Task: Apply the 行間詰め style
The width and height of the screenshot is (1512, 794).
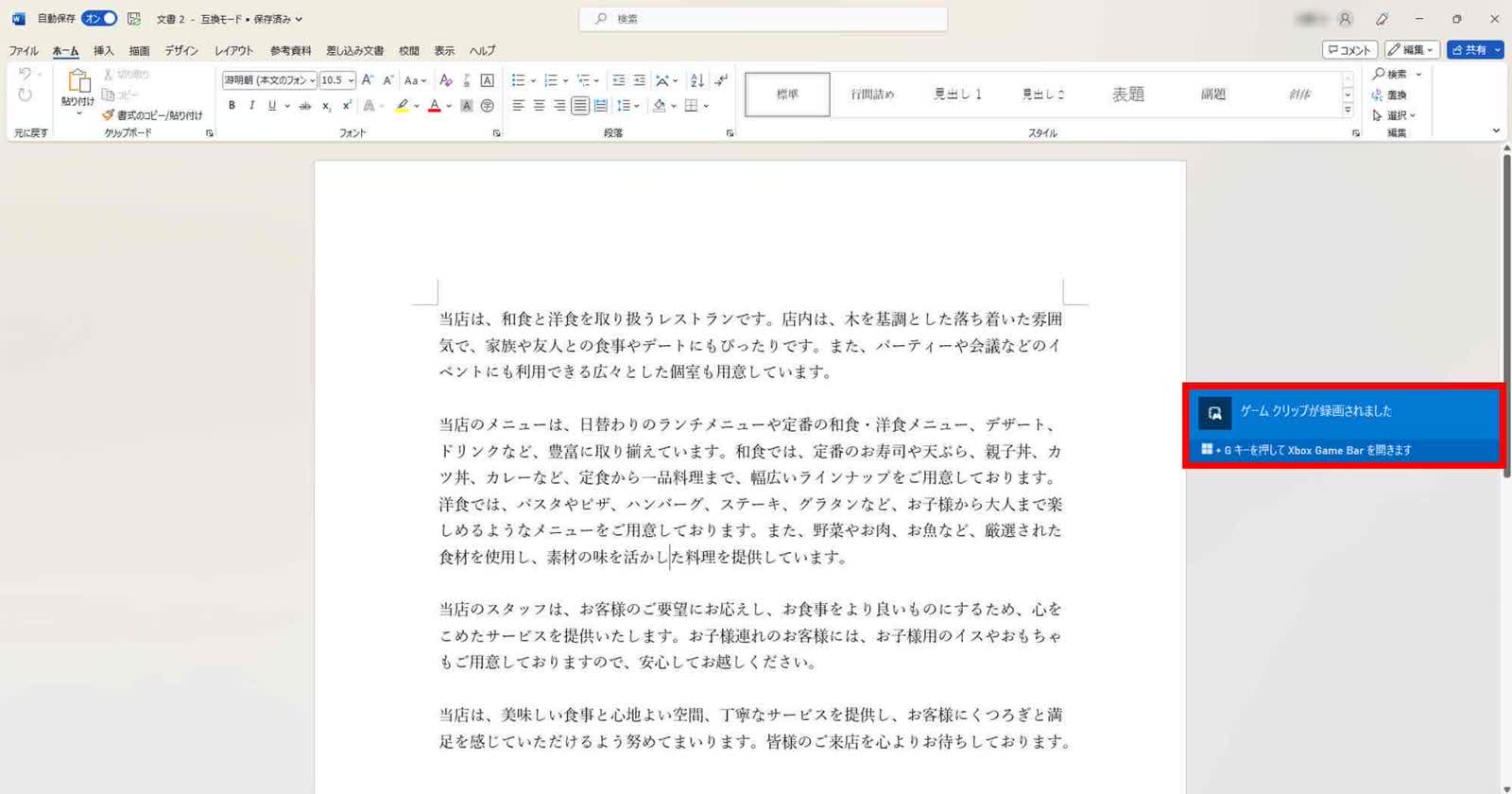Action: [872, 94]
